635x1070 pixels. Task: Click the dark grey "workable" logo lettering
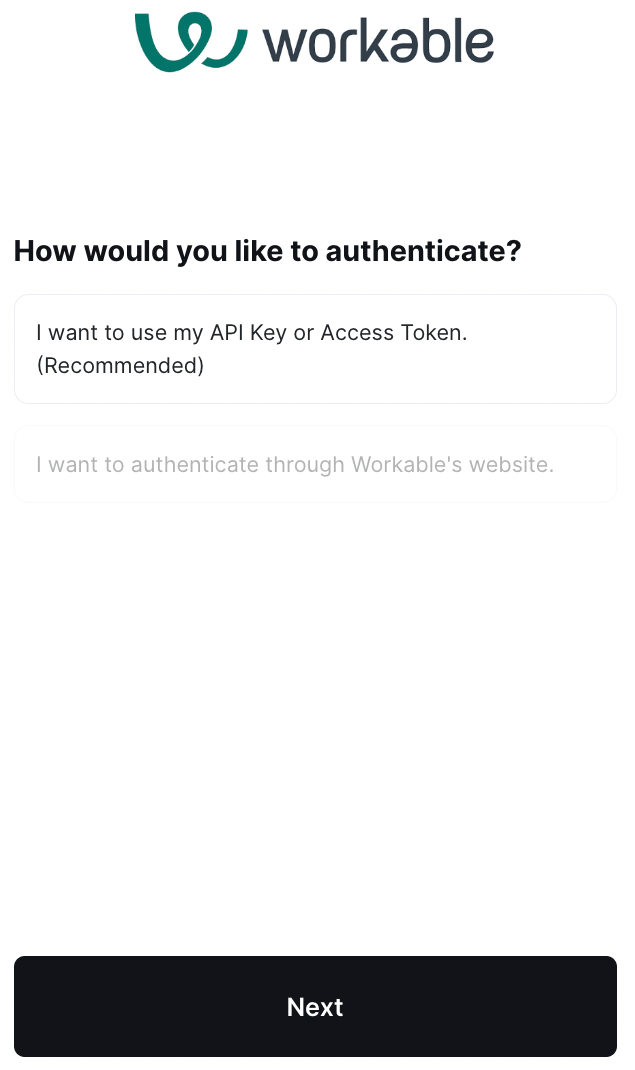click(x=379, y=42)
